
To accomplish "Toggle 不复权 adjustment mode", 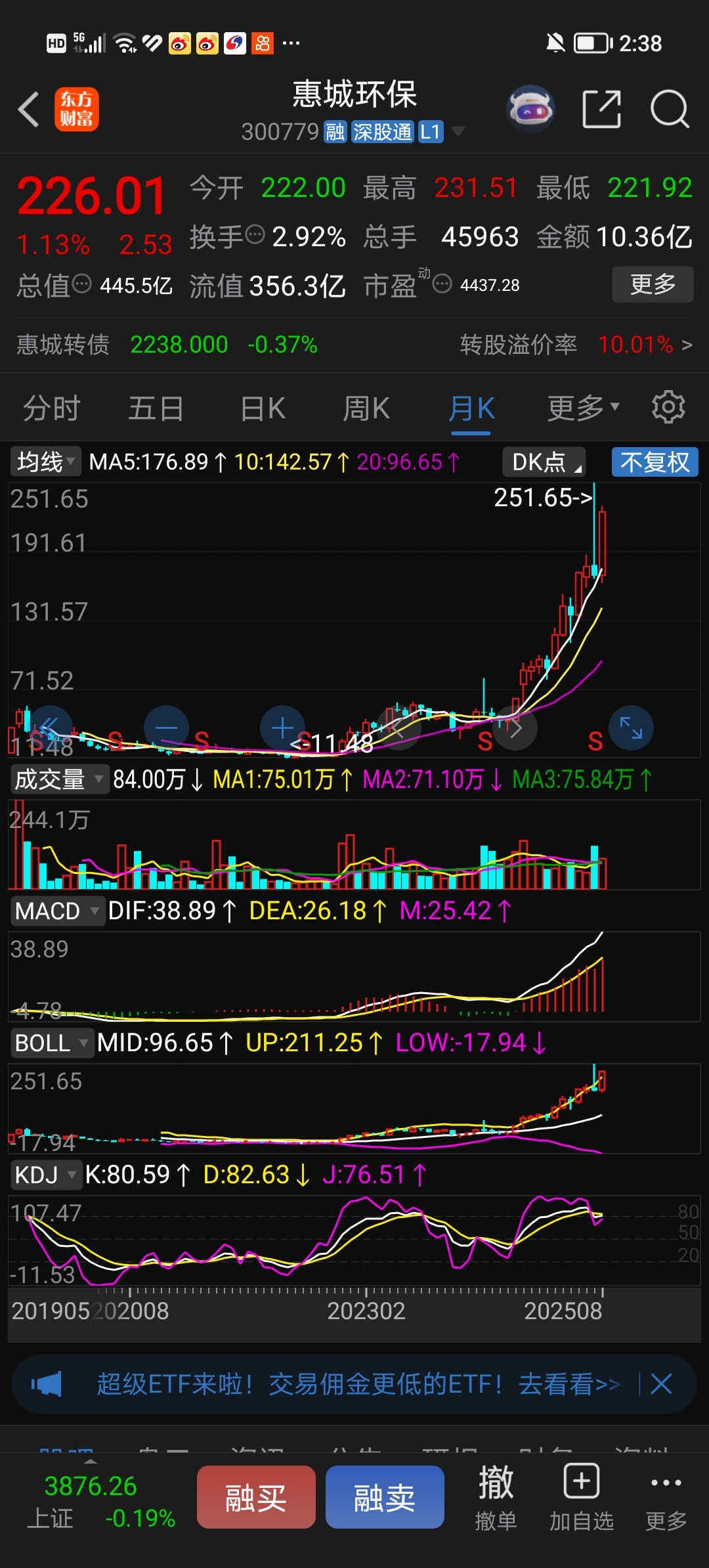I will point(655,462).
